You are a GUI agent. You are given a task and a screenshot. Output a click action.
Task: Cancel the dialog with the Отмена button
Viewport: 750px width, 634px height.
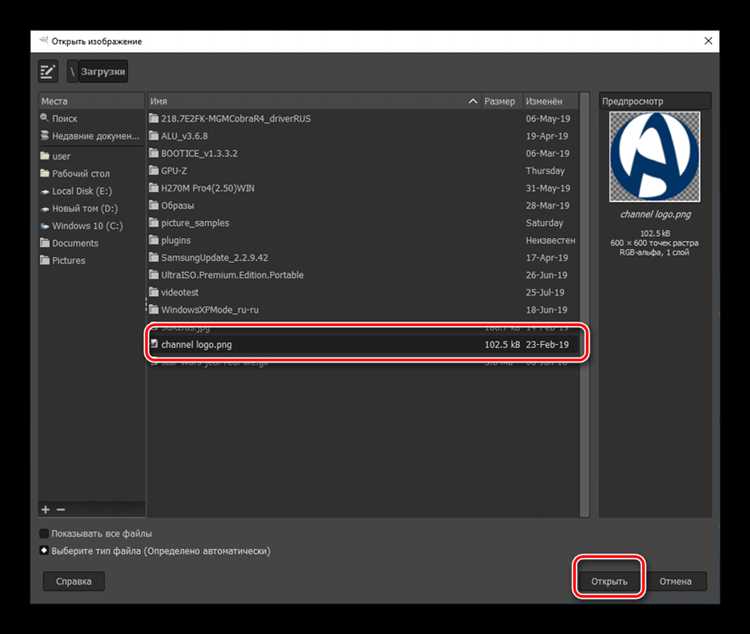pyautogui.click(x=675, y=581)
